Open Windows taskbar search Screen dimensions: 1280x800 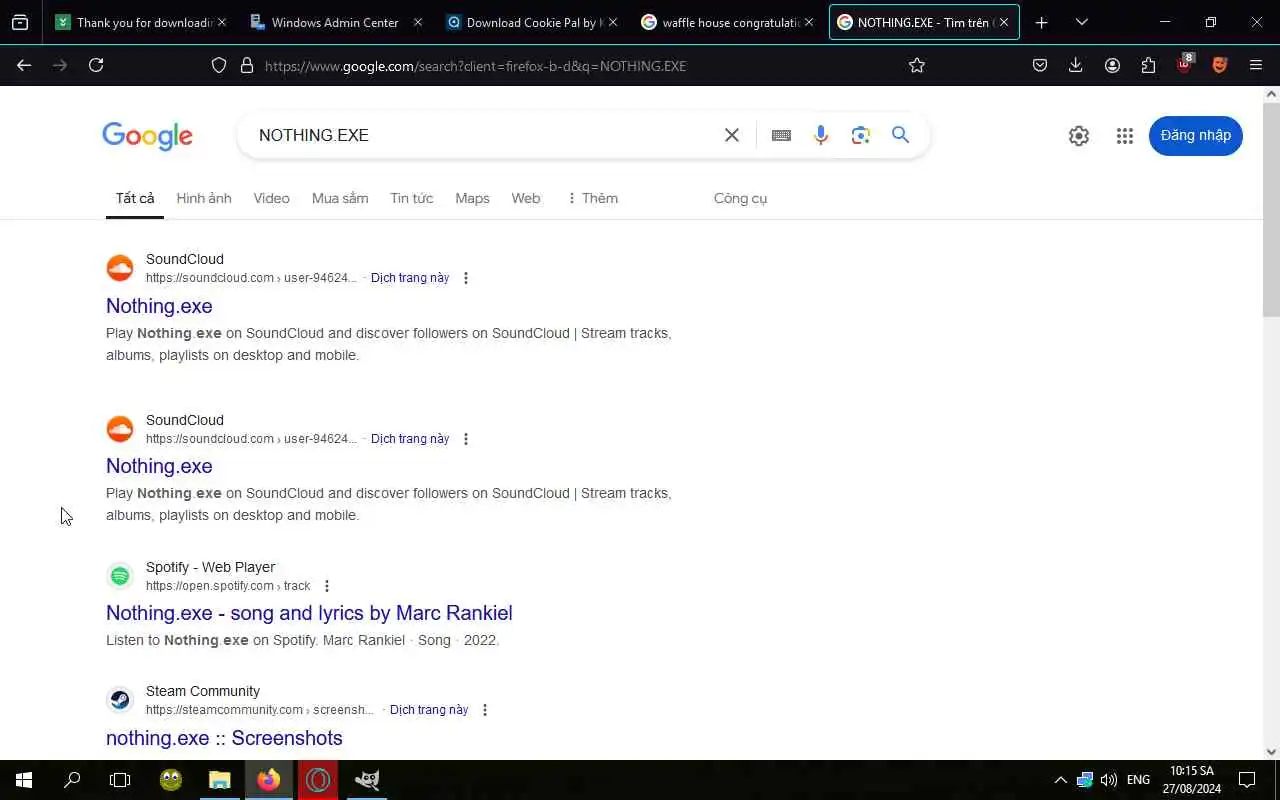coord(72,780)
